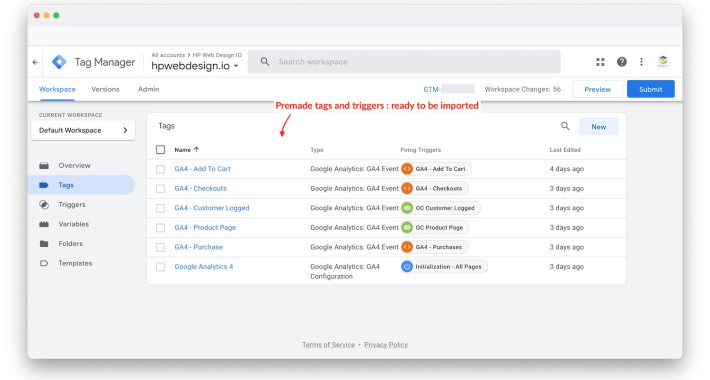Click the blue Submit button

tap(651, 89)
